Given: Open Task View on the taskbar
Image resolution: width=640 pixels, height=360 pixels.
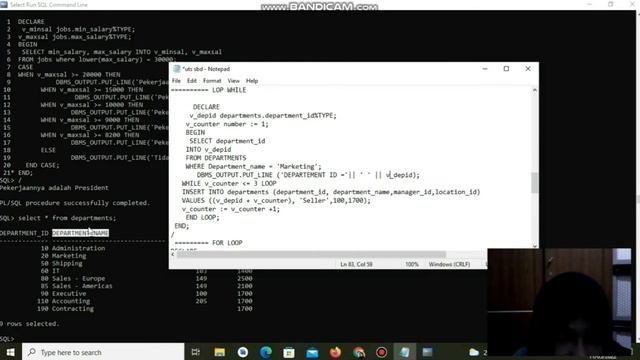Looking at the screenshot, I should click(196, 352).
